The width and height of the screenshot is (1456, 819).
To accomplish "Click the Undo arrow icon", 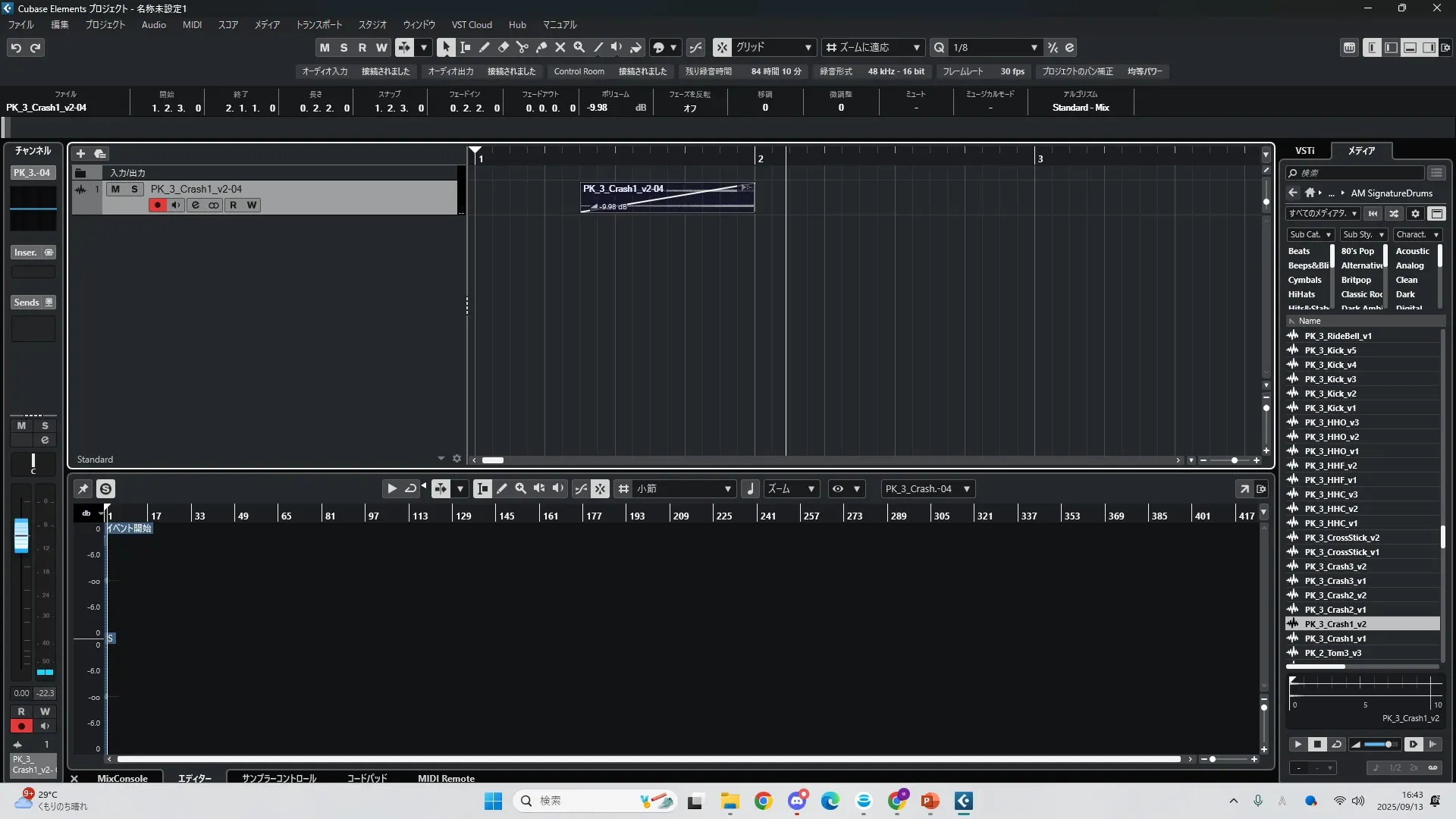I will [x=16, y=48].
